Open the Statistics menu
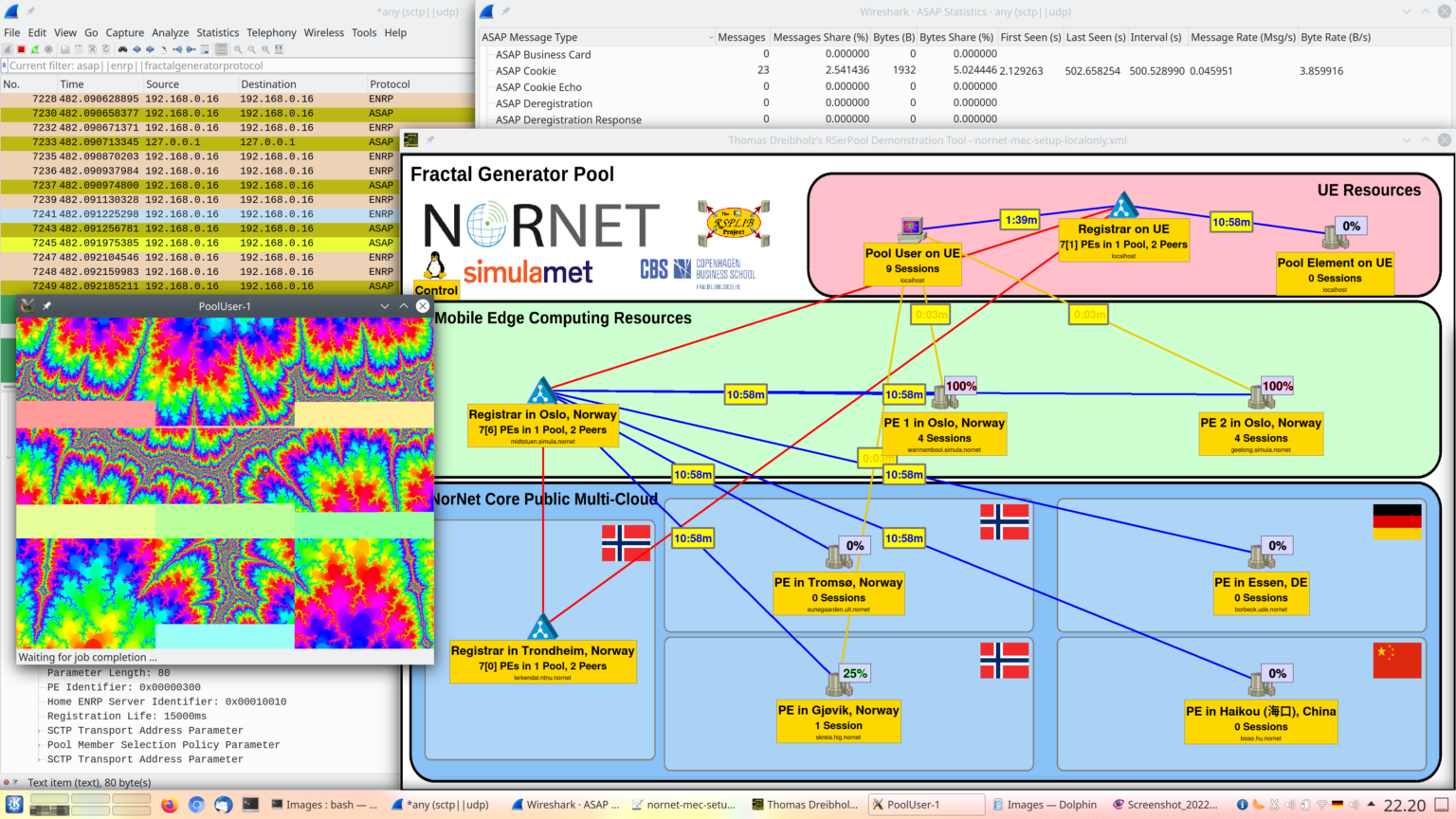 [x=217, y=32]
